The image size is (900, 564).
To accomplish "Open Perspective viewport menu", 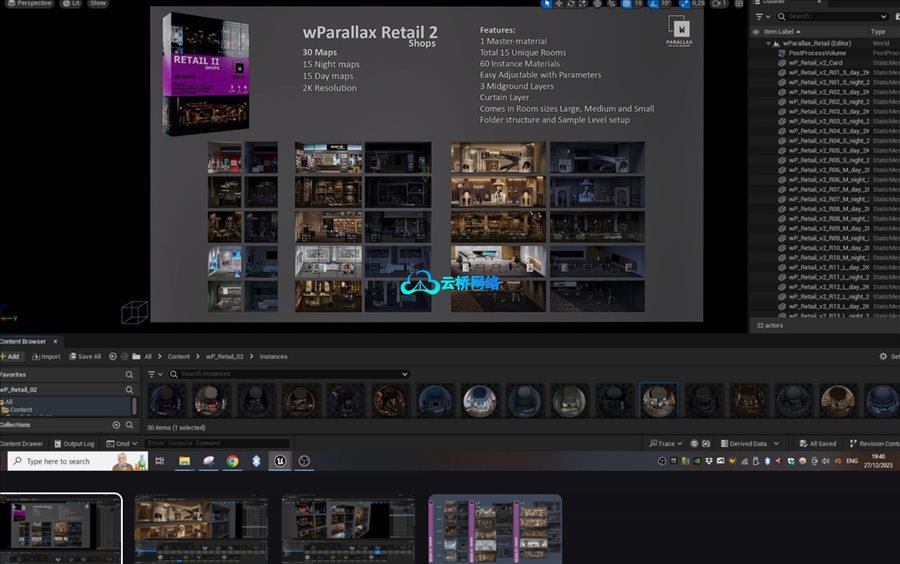I will pyautogui.click(x=29, y=3).
